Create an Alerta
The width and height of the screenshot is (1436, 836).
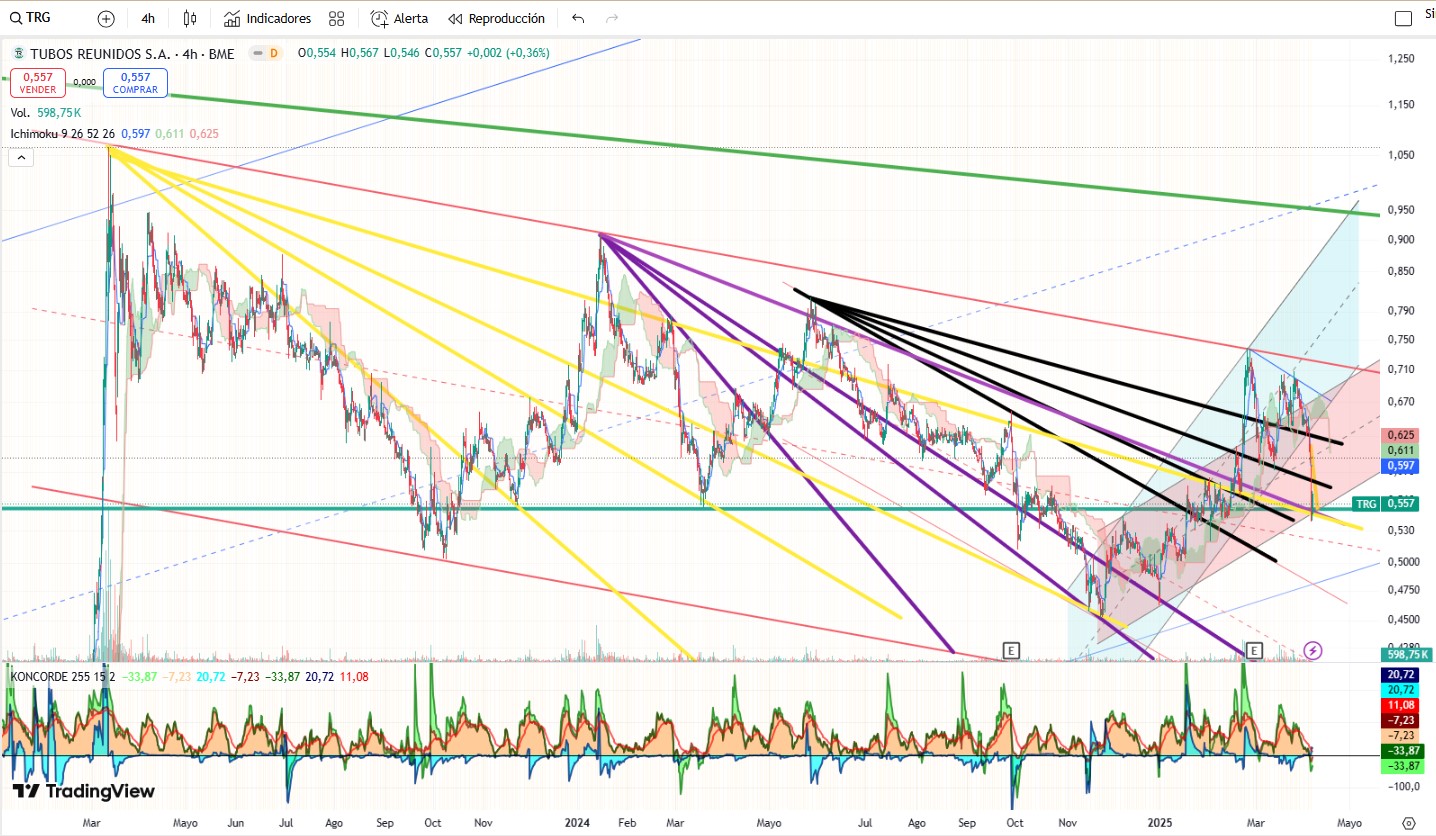(x=399, y=18)
